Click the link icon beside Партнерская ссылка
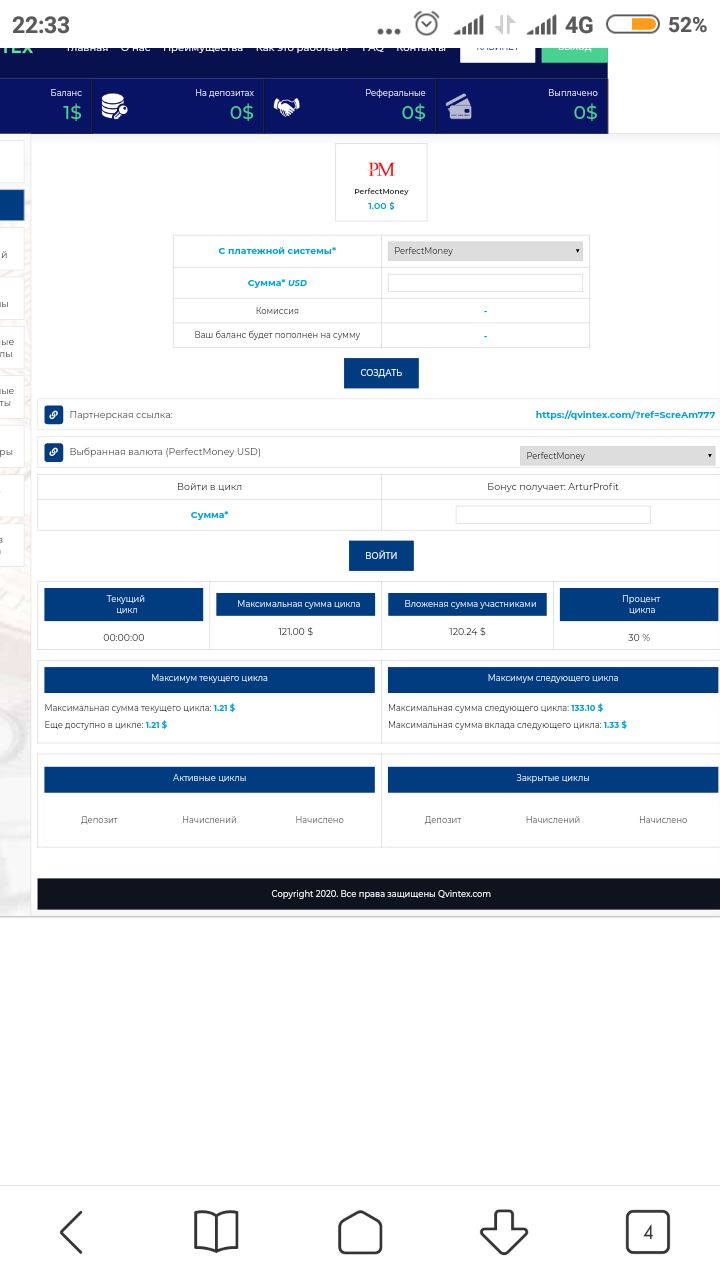Image resolution: width=720 pixels, height=1280 pixels. (54, 414)
